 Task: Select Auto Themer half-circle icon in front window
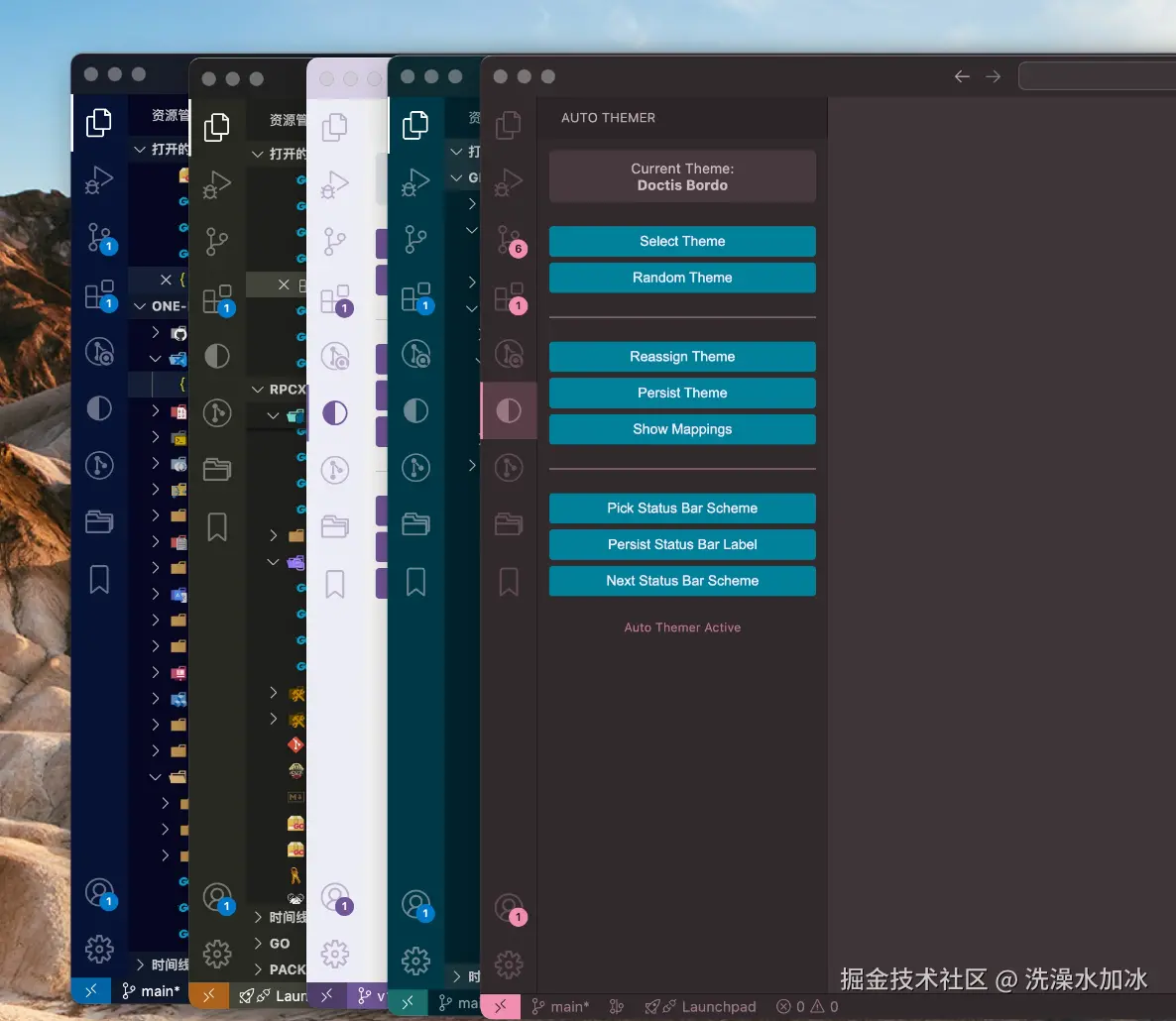509,410
